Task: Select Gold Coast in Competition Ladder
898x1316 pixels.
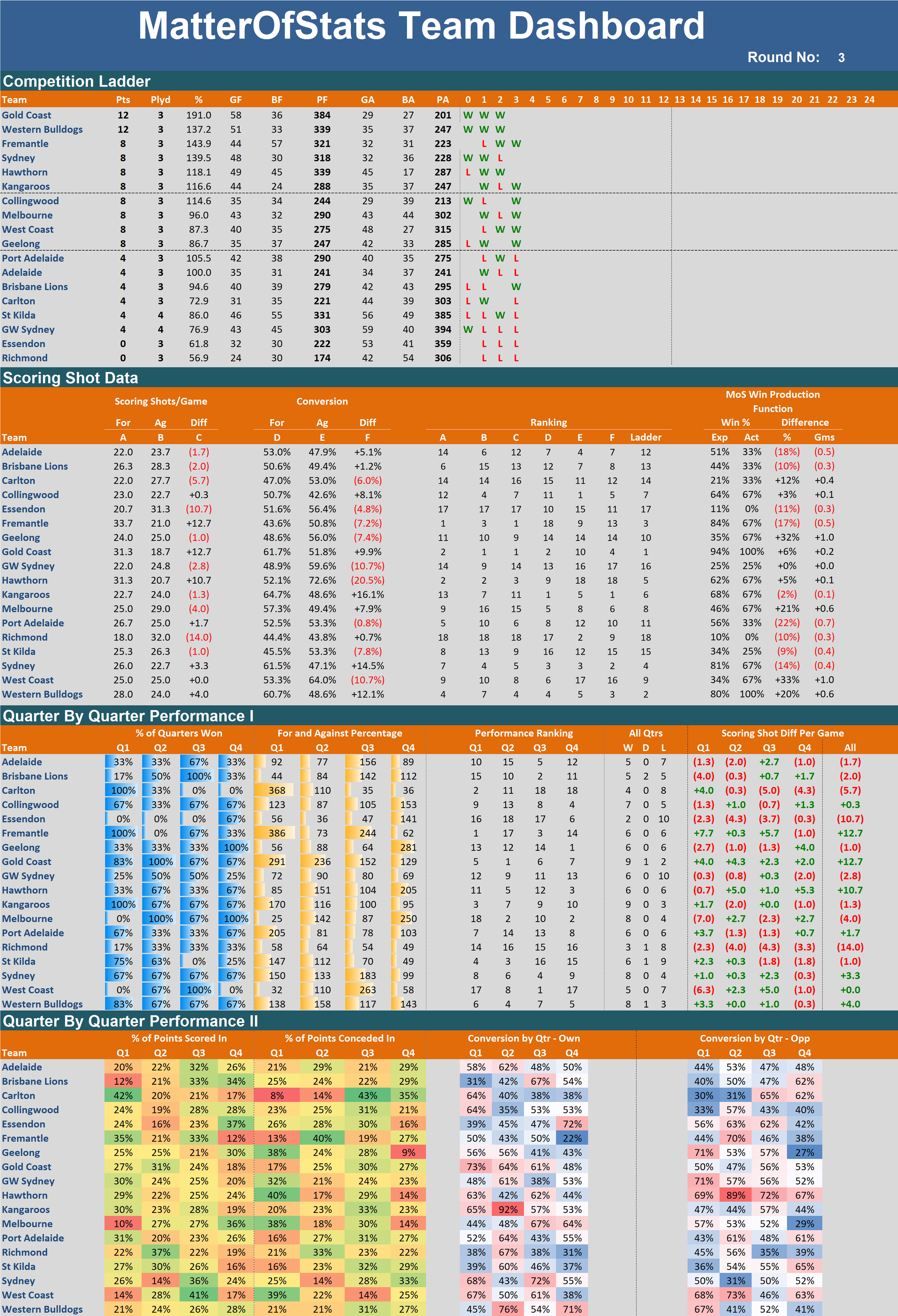Action: pos(27,115)
